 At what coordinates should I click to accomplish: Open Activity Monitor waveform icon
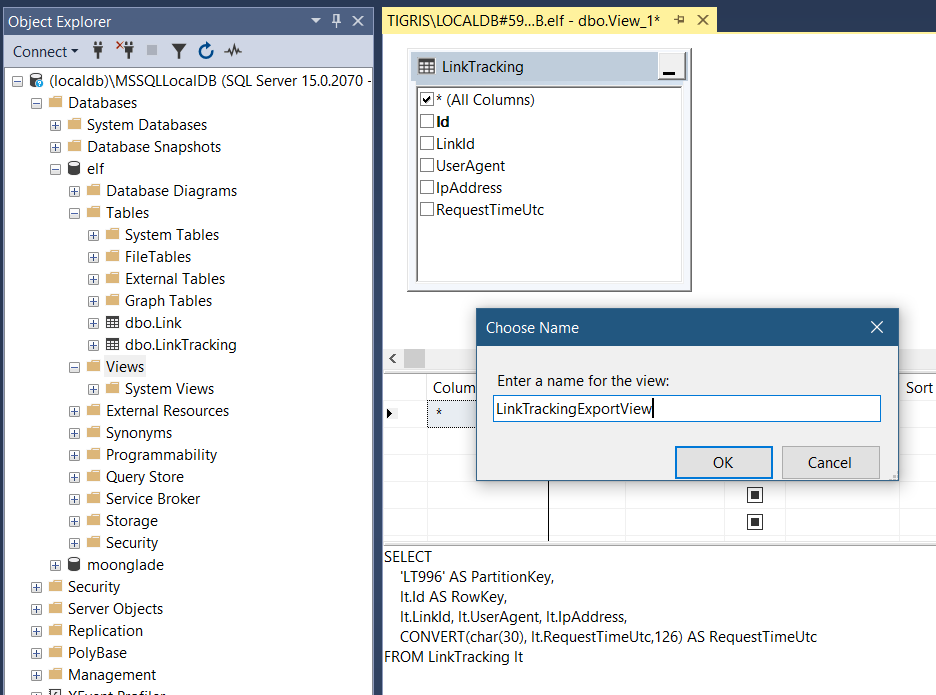233,51
